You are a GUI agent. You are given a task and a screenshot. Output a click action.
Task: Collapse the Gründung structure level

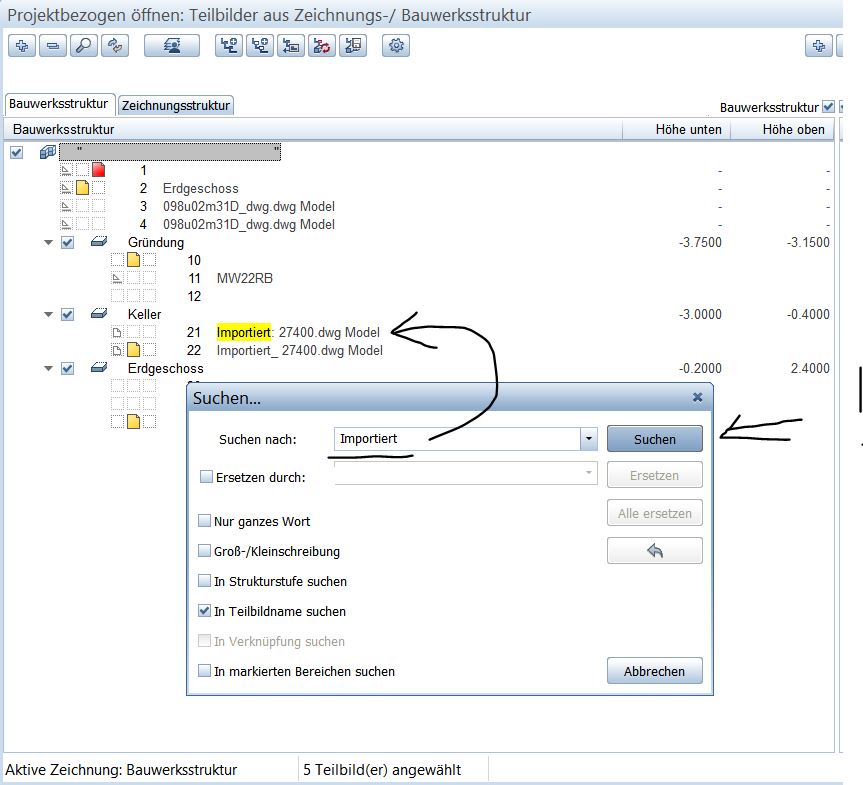pos(48,243)
